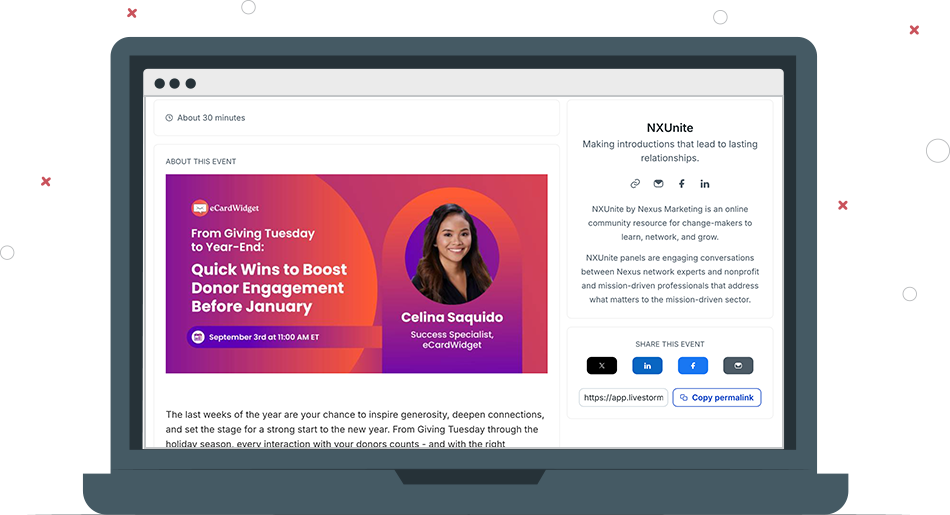Viewport: 950px width, 515px height.
Task: Open NXUnite's Facebook profile icon
Action: (x=681, y=184)
